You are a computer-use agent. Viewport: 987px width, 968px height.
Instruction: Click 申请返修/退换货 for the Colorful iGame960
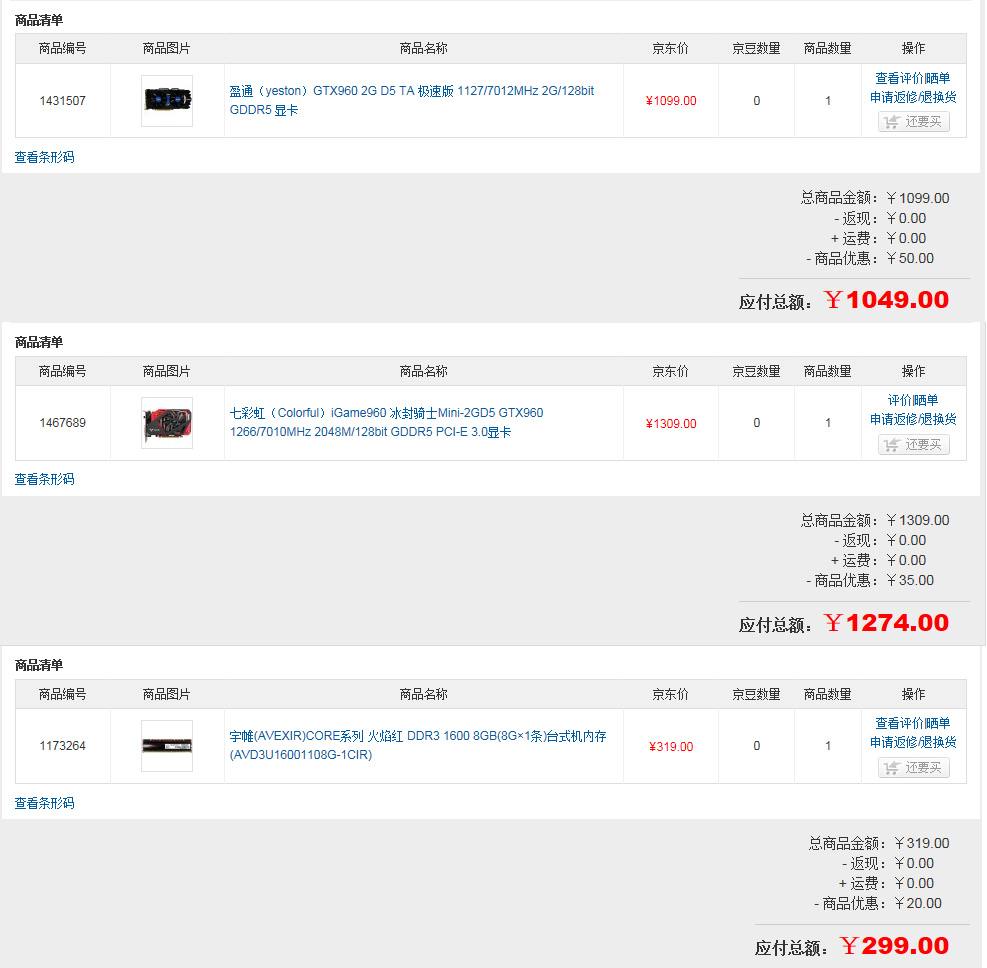click(913, 419)
